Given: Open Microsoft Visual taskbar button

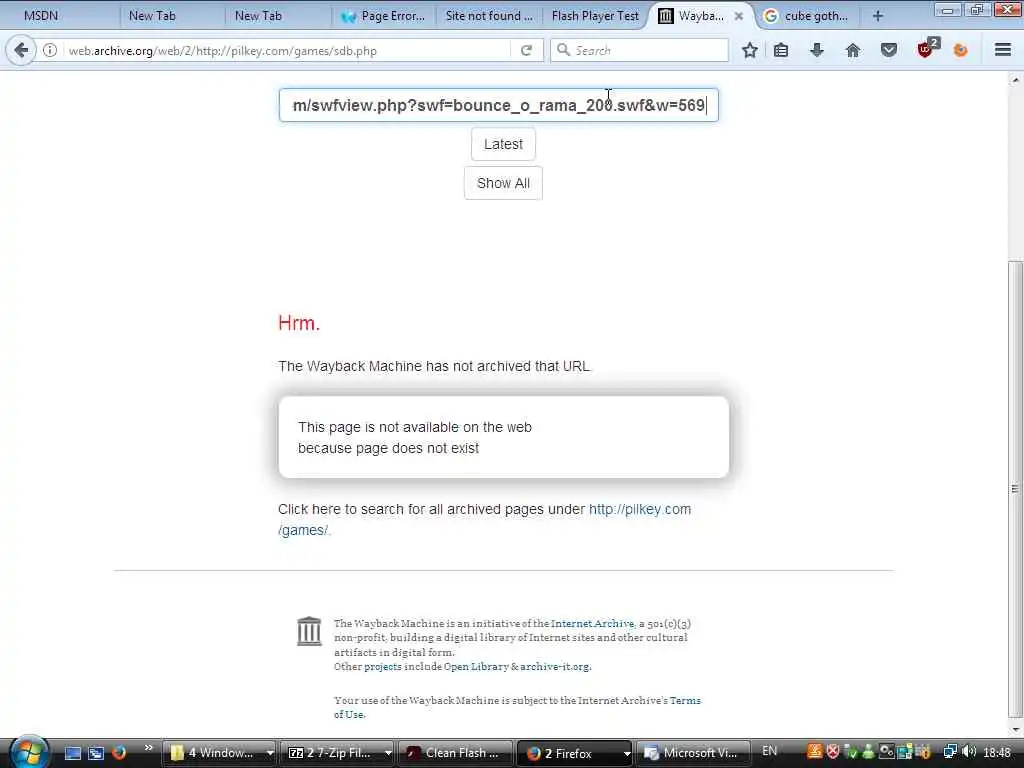Looking at the screenshot, I should point(692,753).
